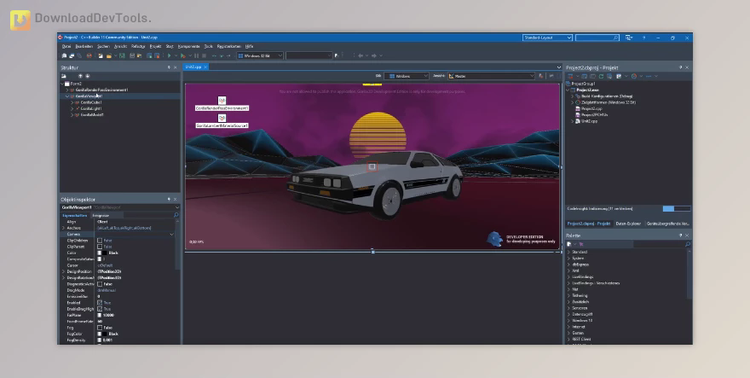Image resolution: width=750 pixels, height=378 pixels.
Task: Click the Open folder toolbar icon
Action: [109, 56]
